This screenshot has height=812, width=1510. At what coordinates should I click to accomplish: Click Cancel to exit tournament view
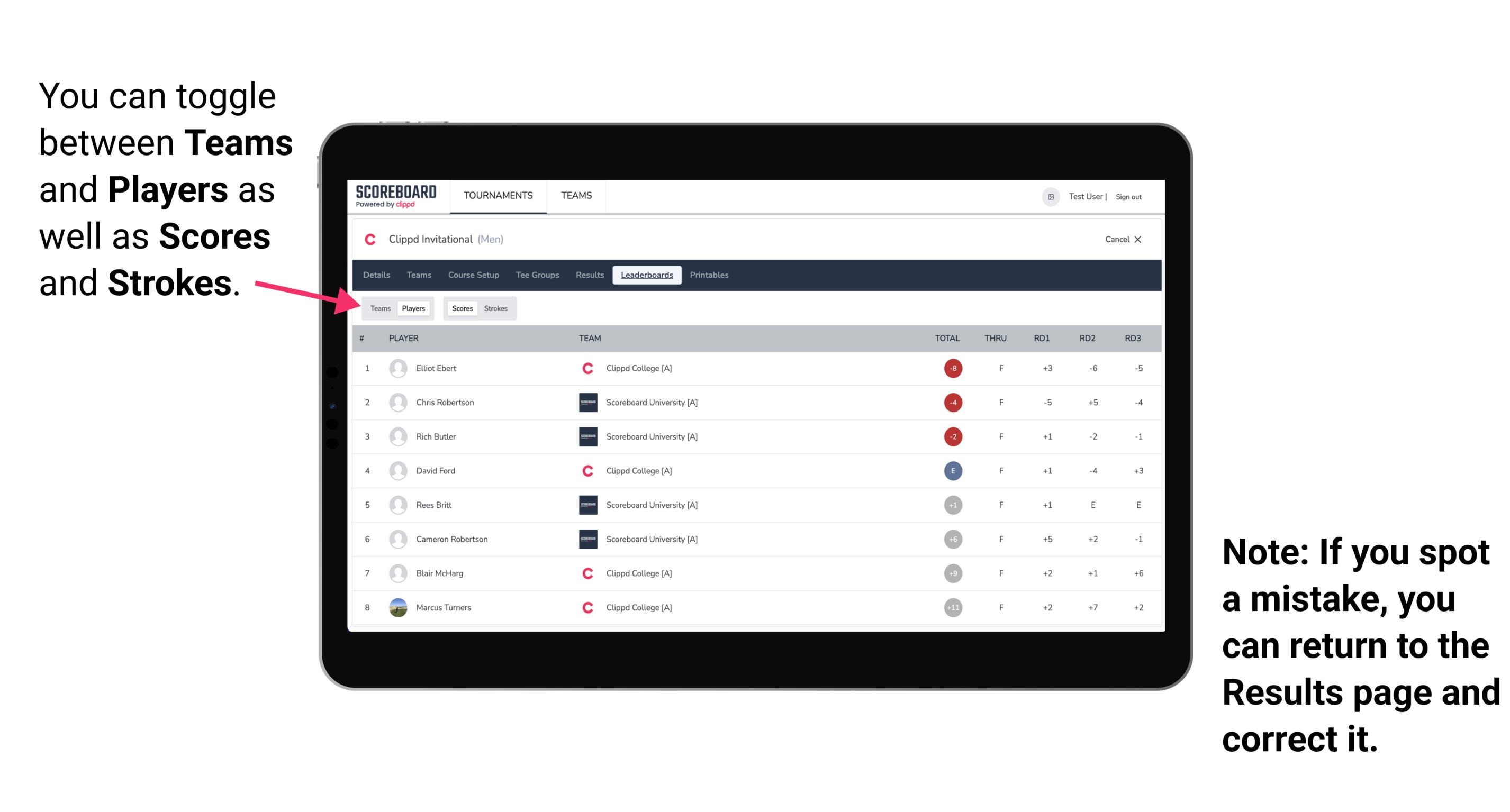coord(1121,239)
